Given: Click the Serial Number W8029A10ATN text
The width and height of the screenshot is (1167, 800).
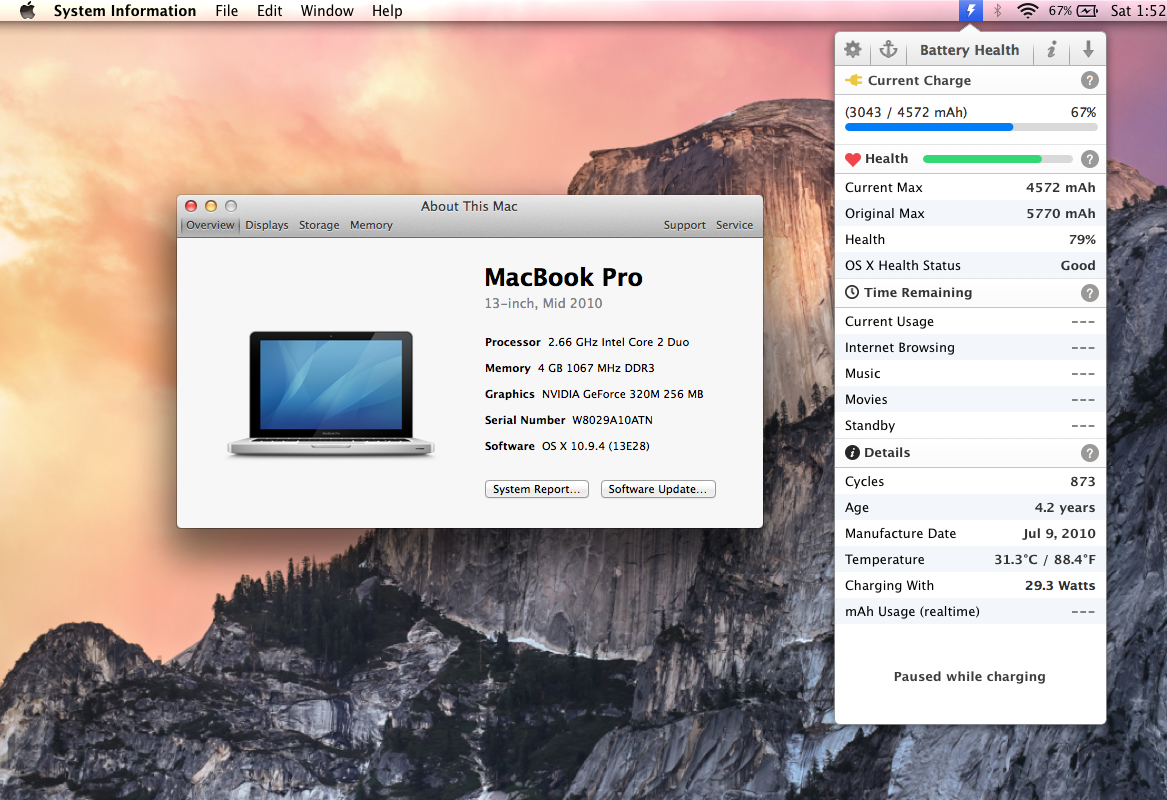Looking at the screenshot, I should [569, 420].
